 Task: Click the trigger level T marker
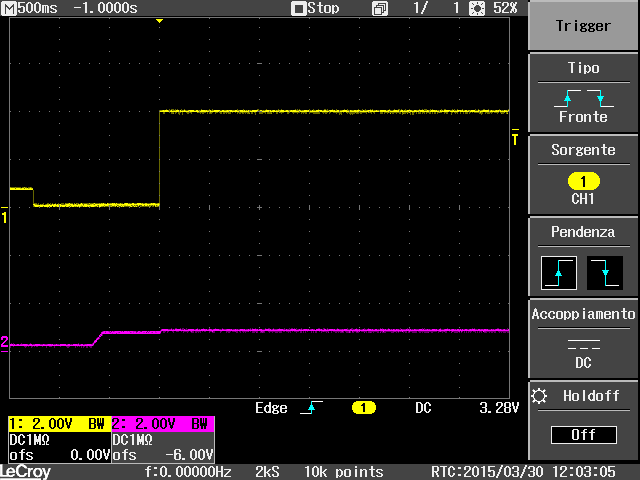click(x=515, y=137)
